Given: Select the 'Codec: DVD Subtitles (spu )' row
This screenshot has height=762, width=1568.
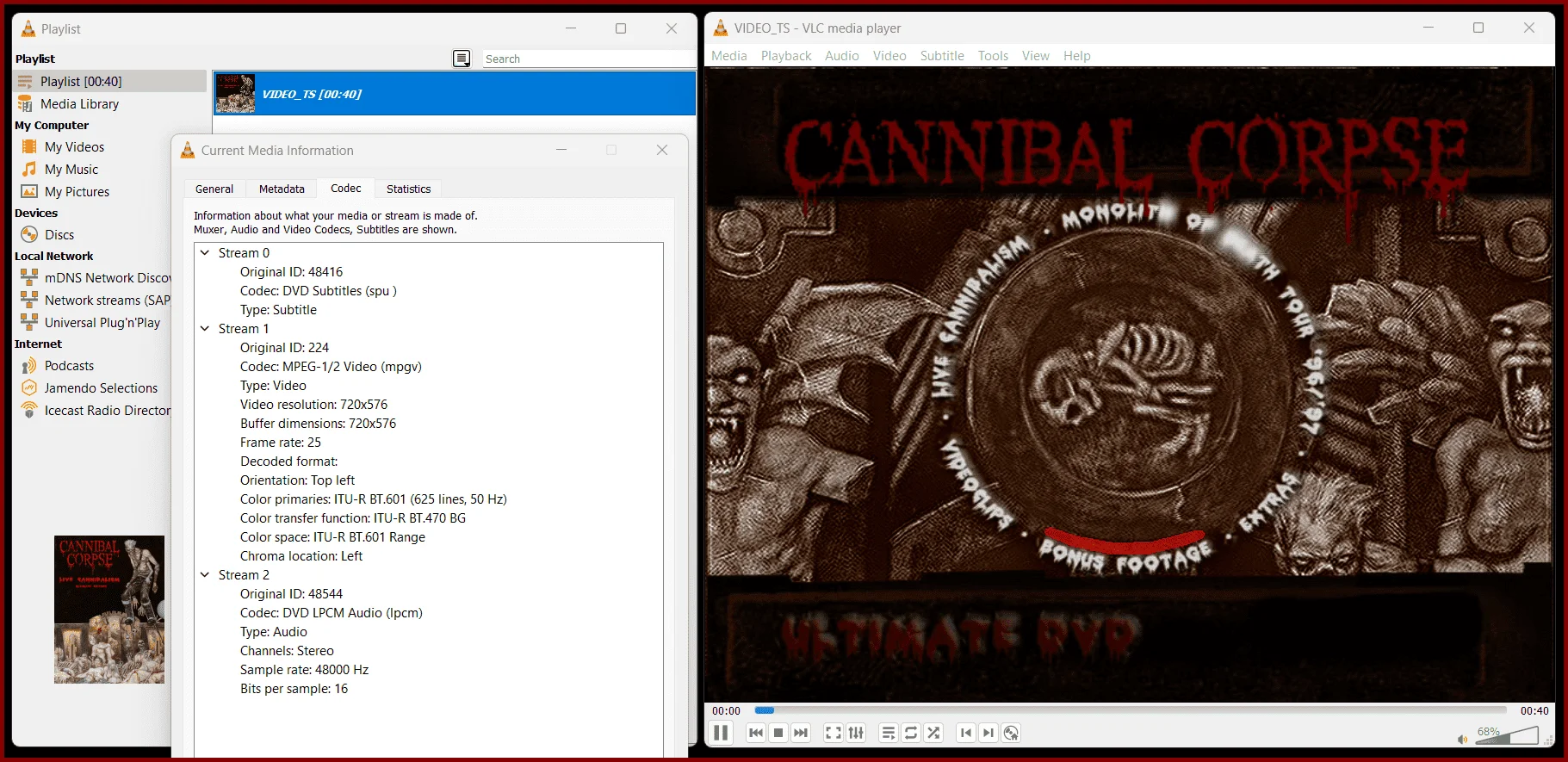Looking at the screenshot, I should (319, 290).
